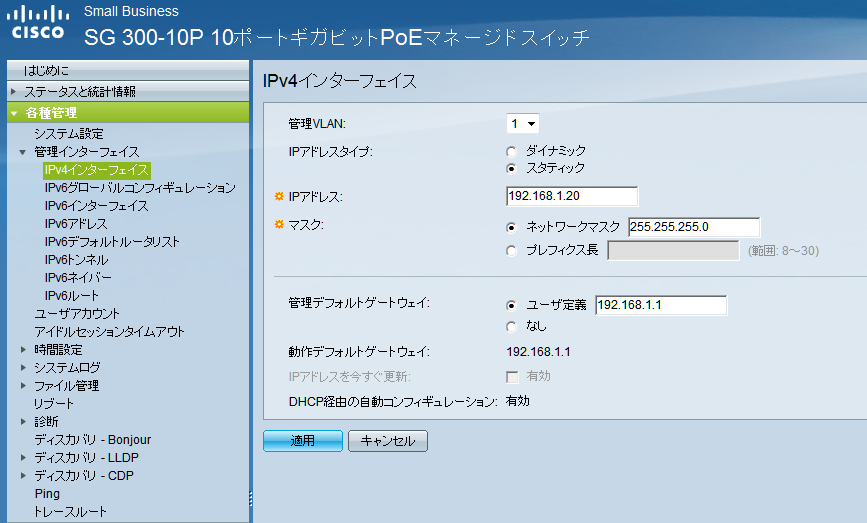Open リブート page
The height and width of the screenshot is (523, 867).
pos(54,404)
